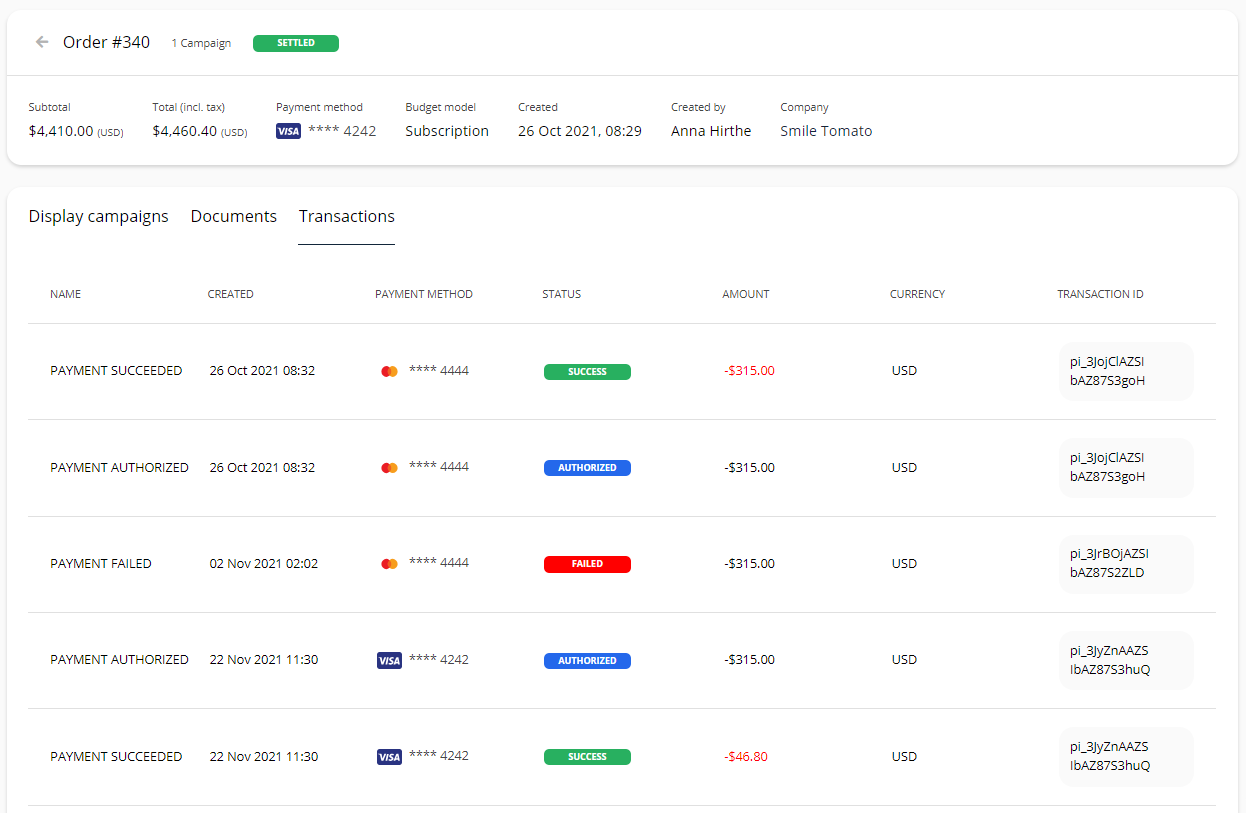Image resolution: width=1246 pixels, height=813 pixels.
Task: Click Mastercard icon in 26 Oct Payment Authorized row
Action: 390,468
